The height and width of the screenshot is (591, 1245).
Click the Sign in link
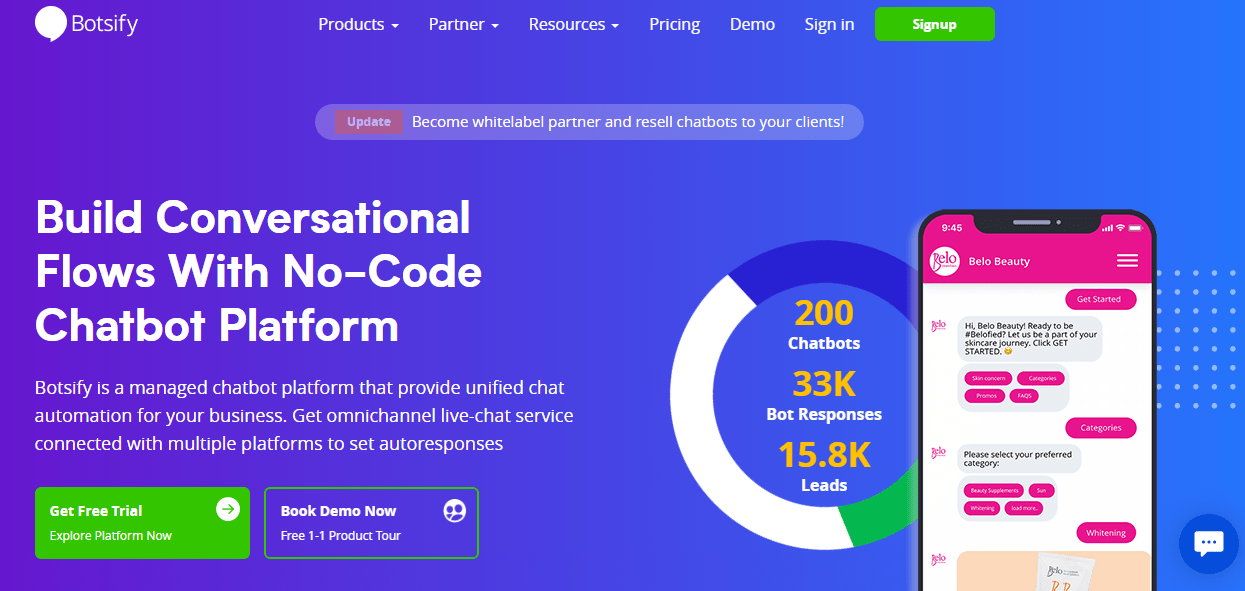829,24
